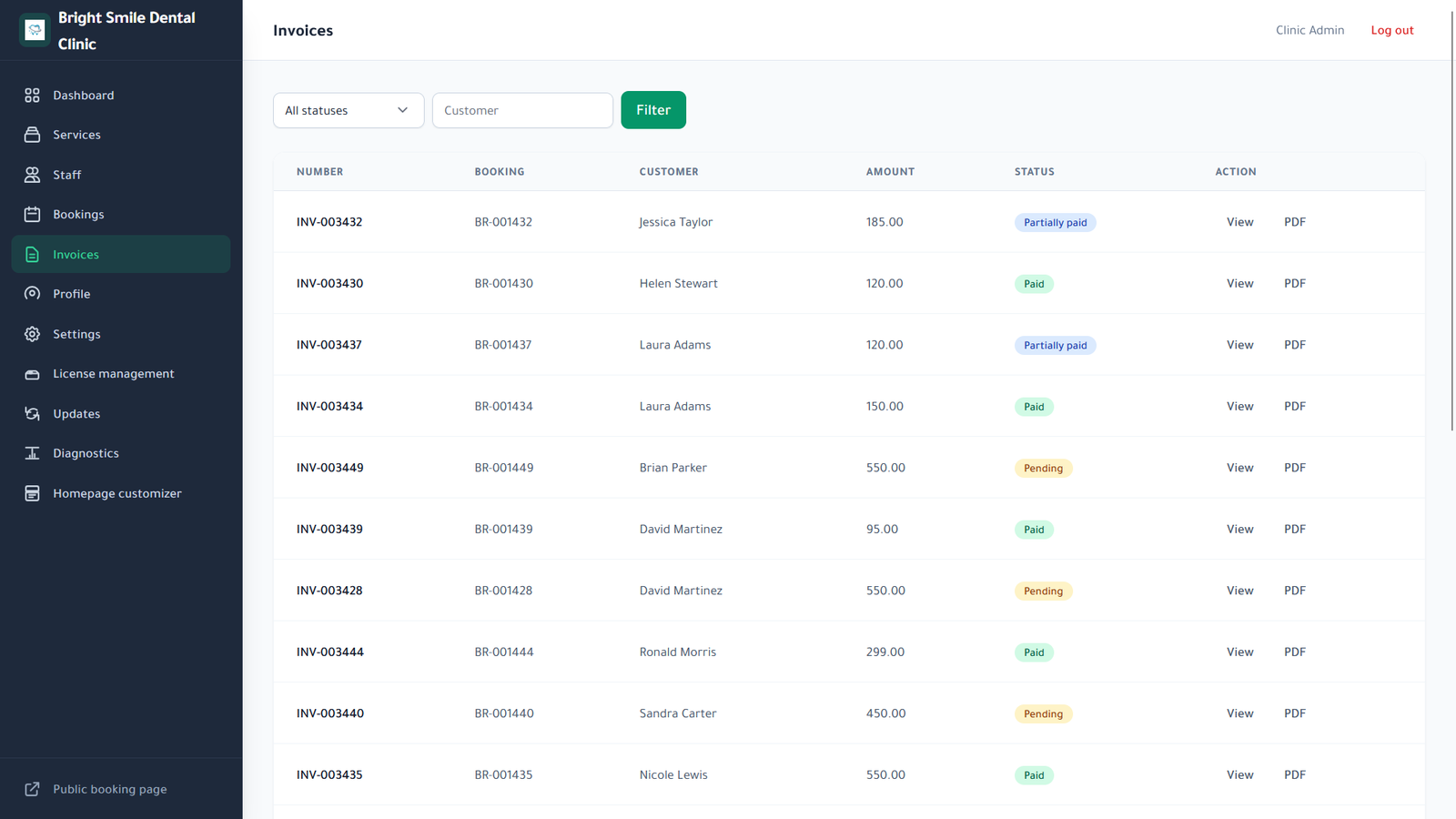
Task: Click the Bright Smile Dental Clinic logo
Action: (35, 30)
